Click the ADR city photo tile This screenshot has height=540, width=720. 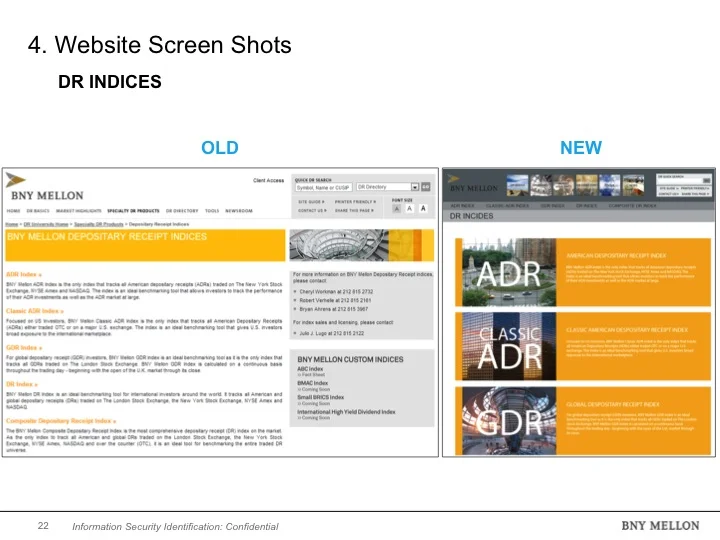(x=509, y=272)
